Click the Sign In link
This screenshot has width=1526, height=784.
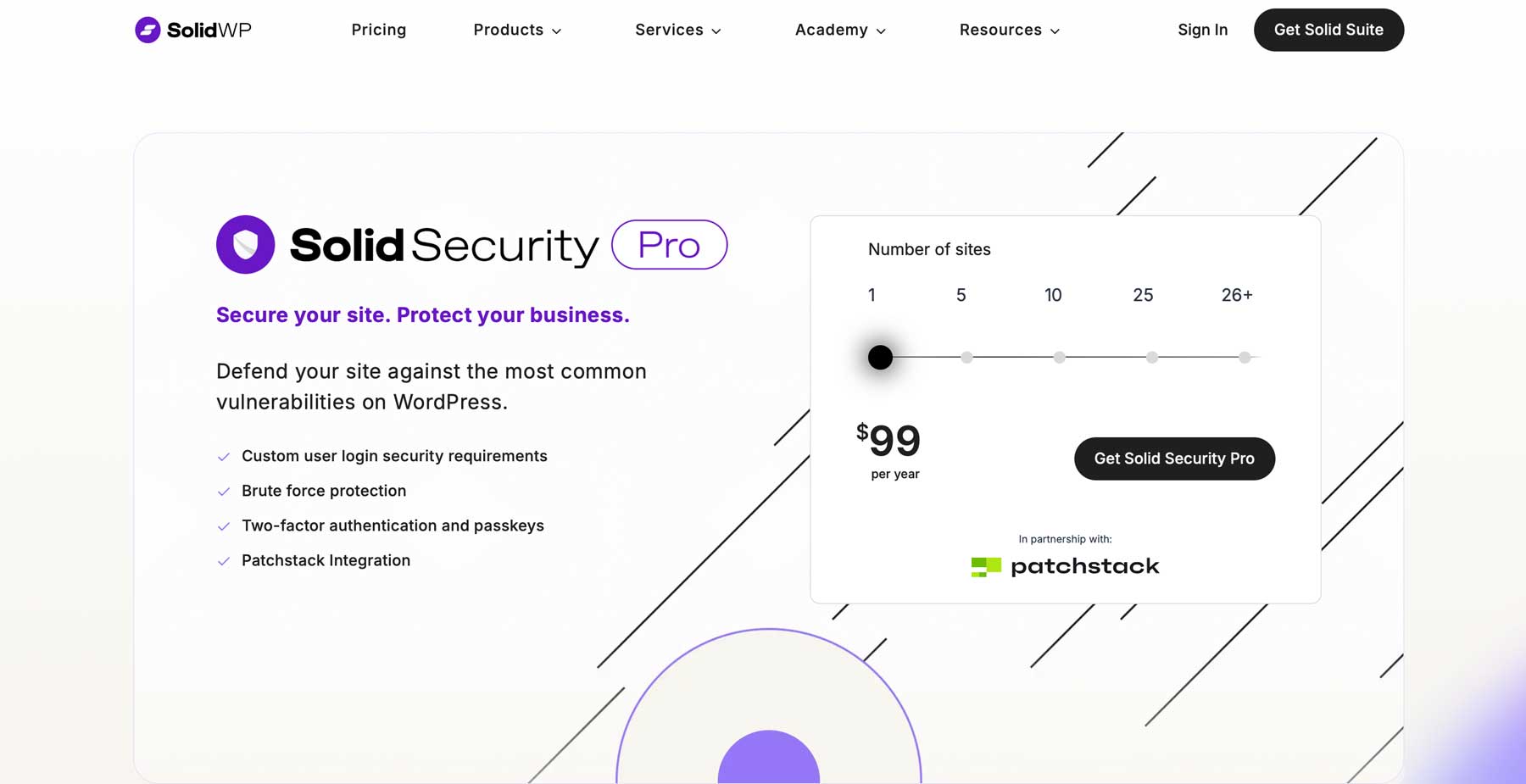click(1202, 30)
